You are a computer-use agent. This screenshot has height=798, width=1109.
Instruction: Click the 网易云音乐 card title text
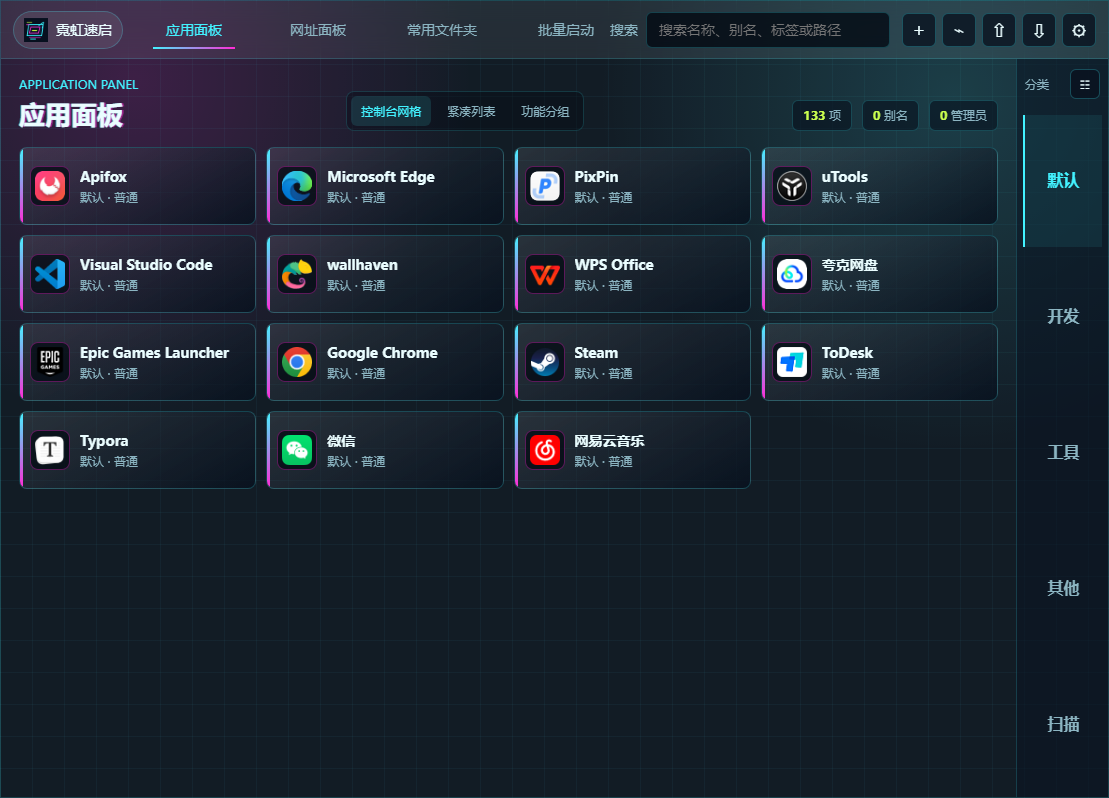609,441
